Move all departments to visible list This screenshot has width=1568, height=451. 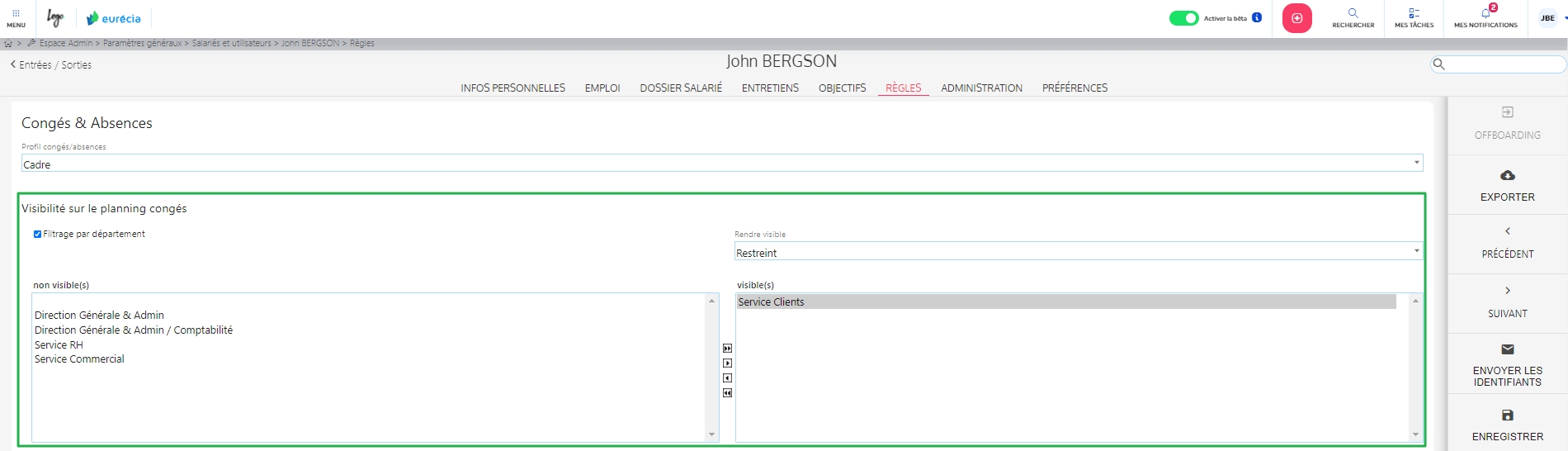(x=727, y=349)
